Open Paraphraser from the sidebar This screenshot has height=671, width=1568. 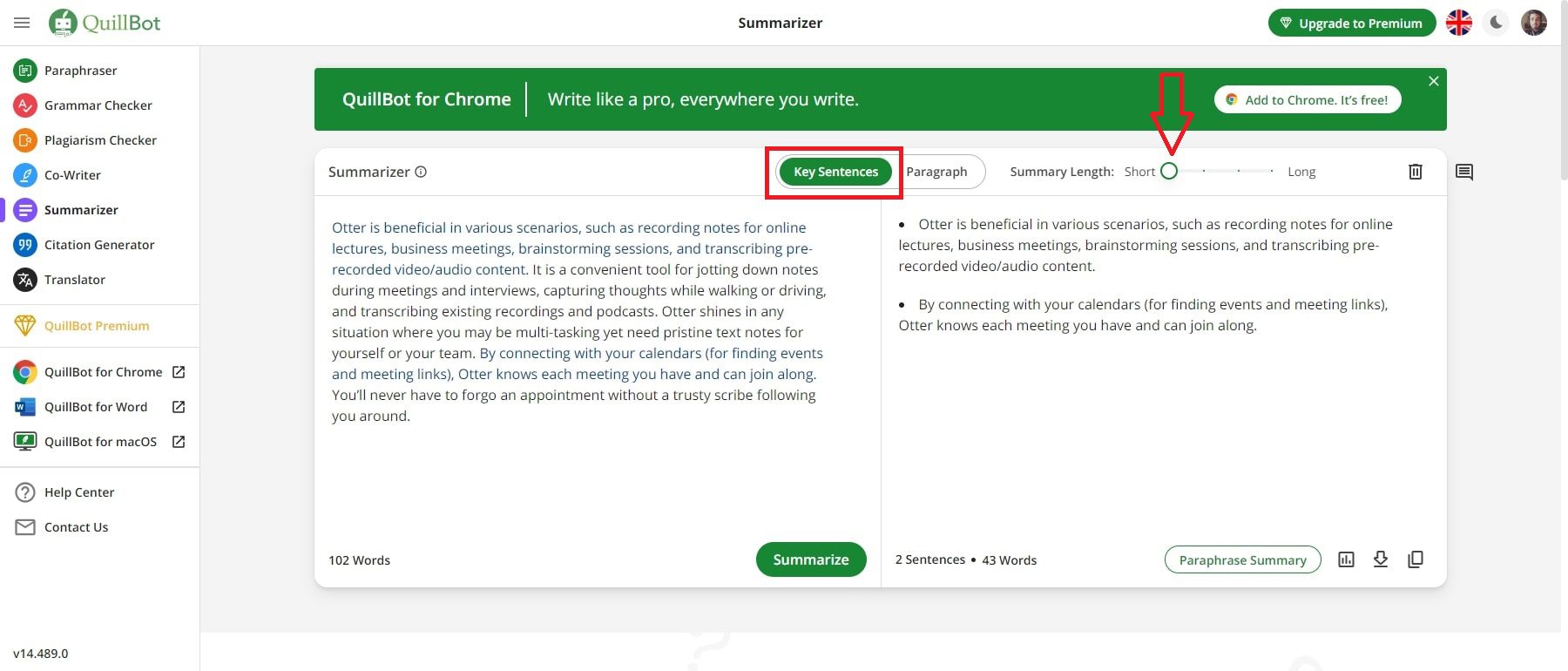tap(80, 71)
